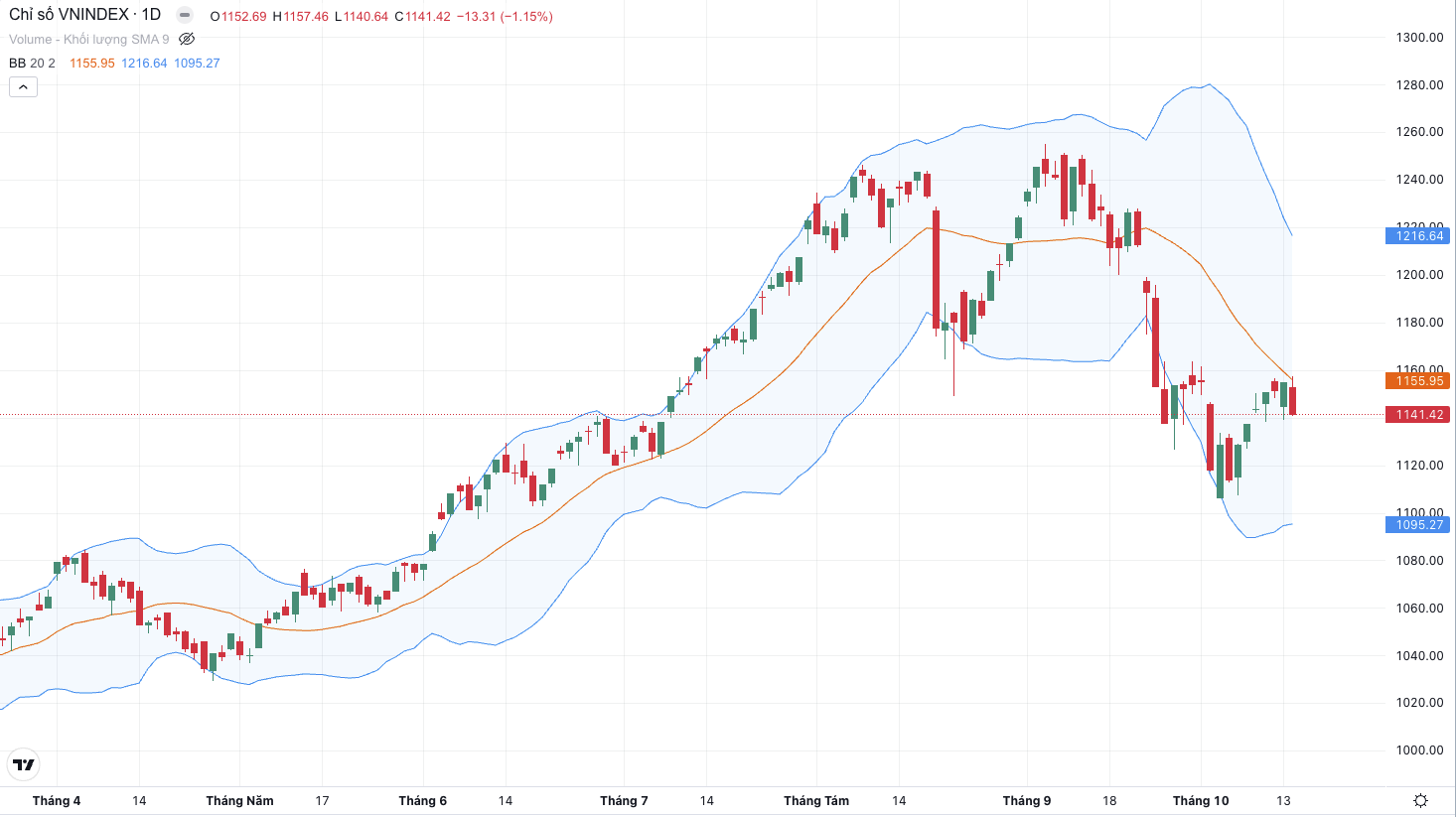Click the O1152.69 open value in header
Viewport: 1456px width, 817px height.
(x=238, y=17)
